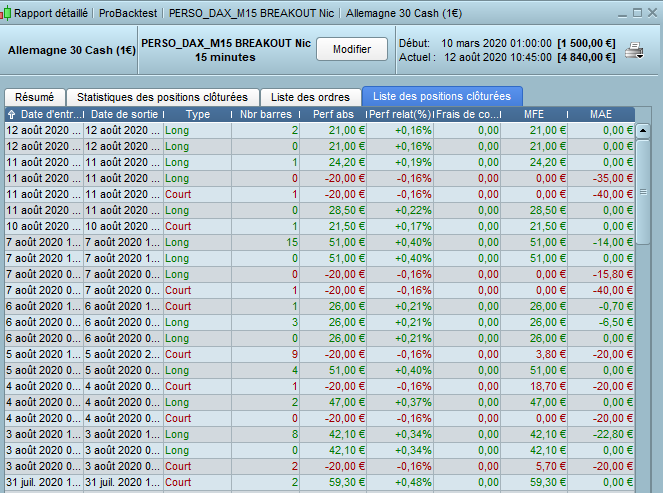Image resolution: width=663 pixels, height=493 pixels.
Task: Sort by Perf relat(%) column header
Action: pyautogui.click(x=400, y=115)
